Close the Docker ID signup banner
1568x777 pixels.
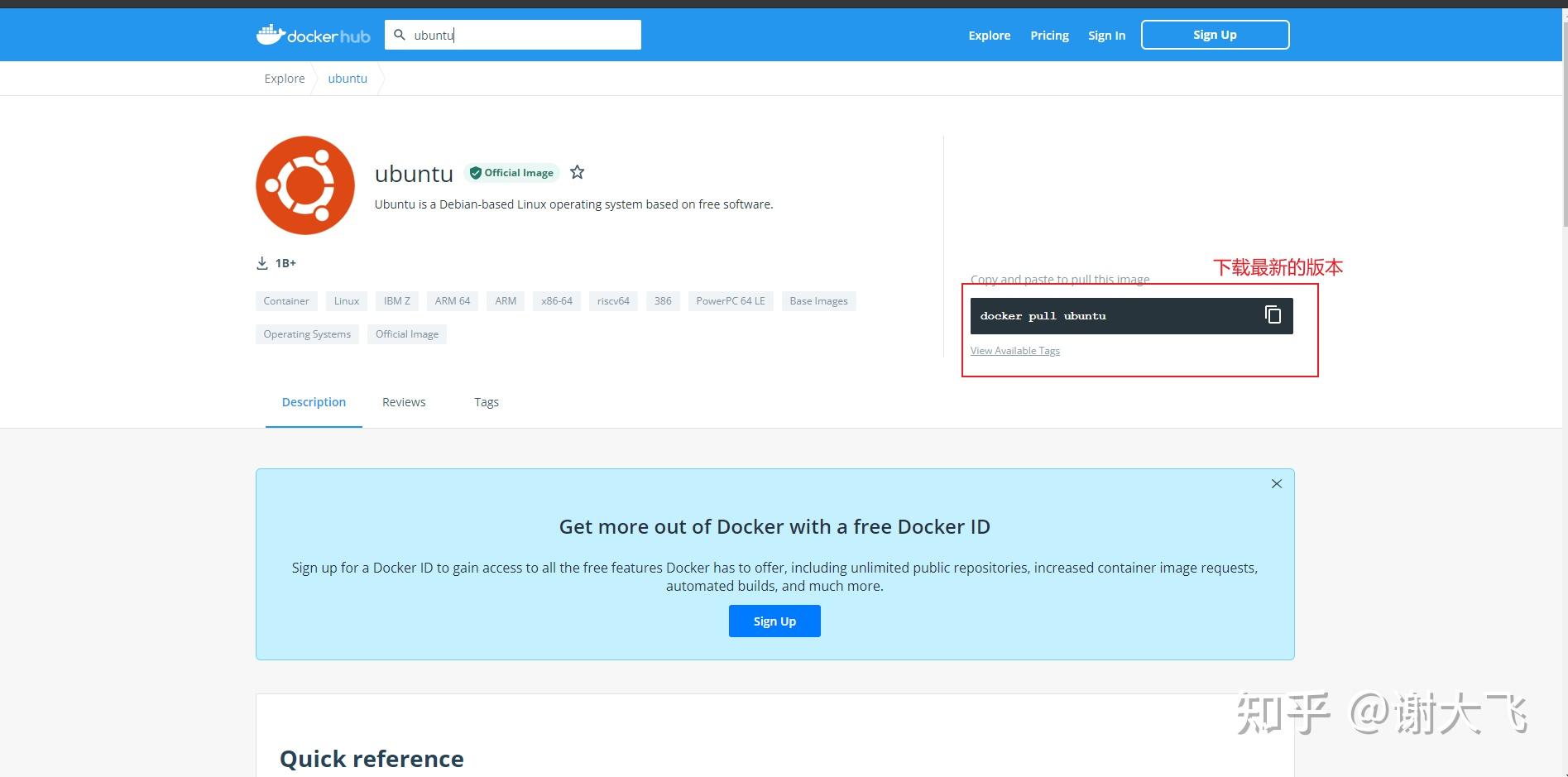pyautogui.click(x=1277, y=484)
